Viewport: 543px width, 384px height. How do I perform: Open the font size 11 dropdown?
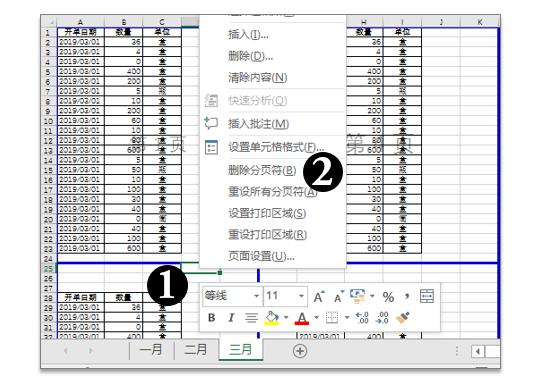pyautogui.click(x=301, y=296)
